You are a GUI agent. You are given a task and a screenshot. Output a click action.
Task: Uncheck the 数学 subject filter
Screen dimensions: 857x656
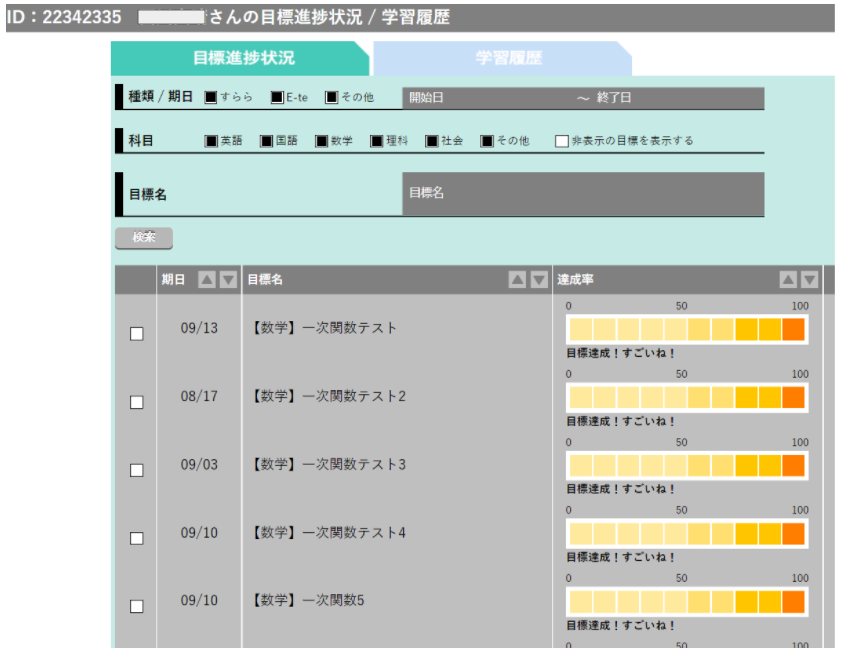pos(321,141)
